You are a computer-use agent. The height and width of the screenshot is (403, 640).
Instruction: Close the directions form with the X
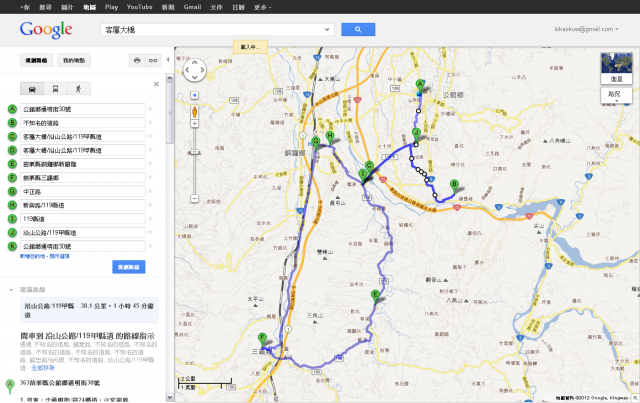click(156, 84)
